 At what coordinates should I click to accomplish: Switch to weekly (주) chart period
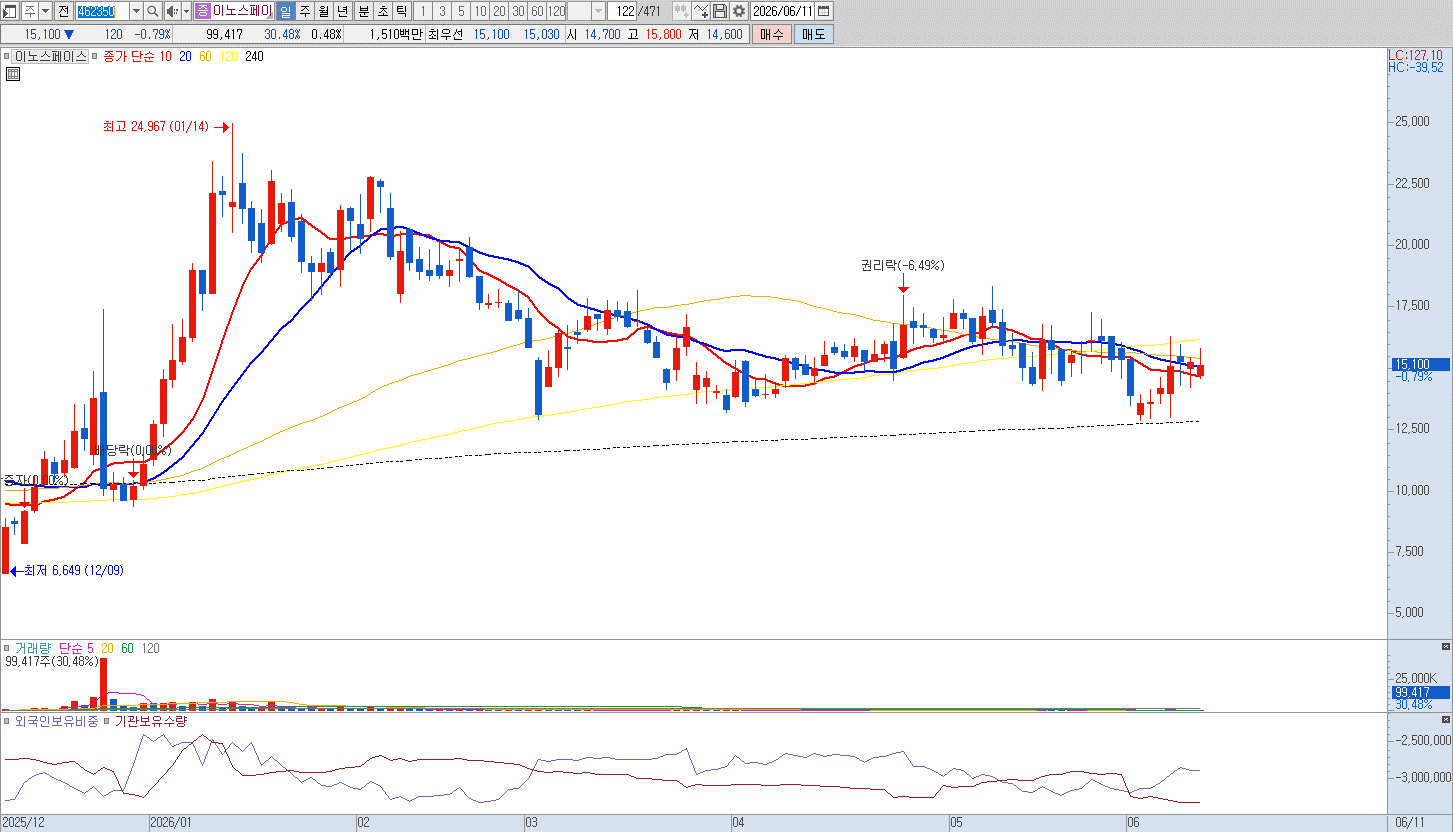pyautogui.click(x=304, y=11)
